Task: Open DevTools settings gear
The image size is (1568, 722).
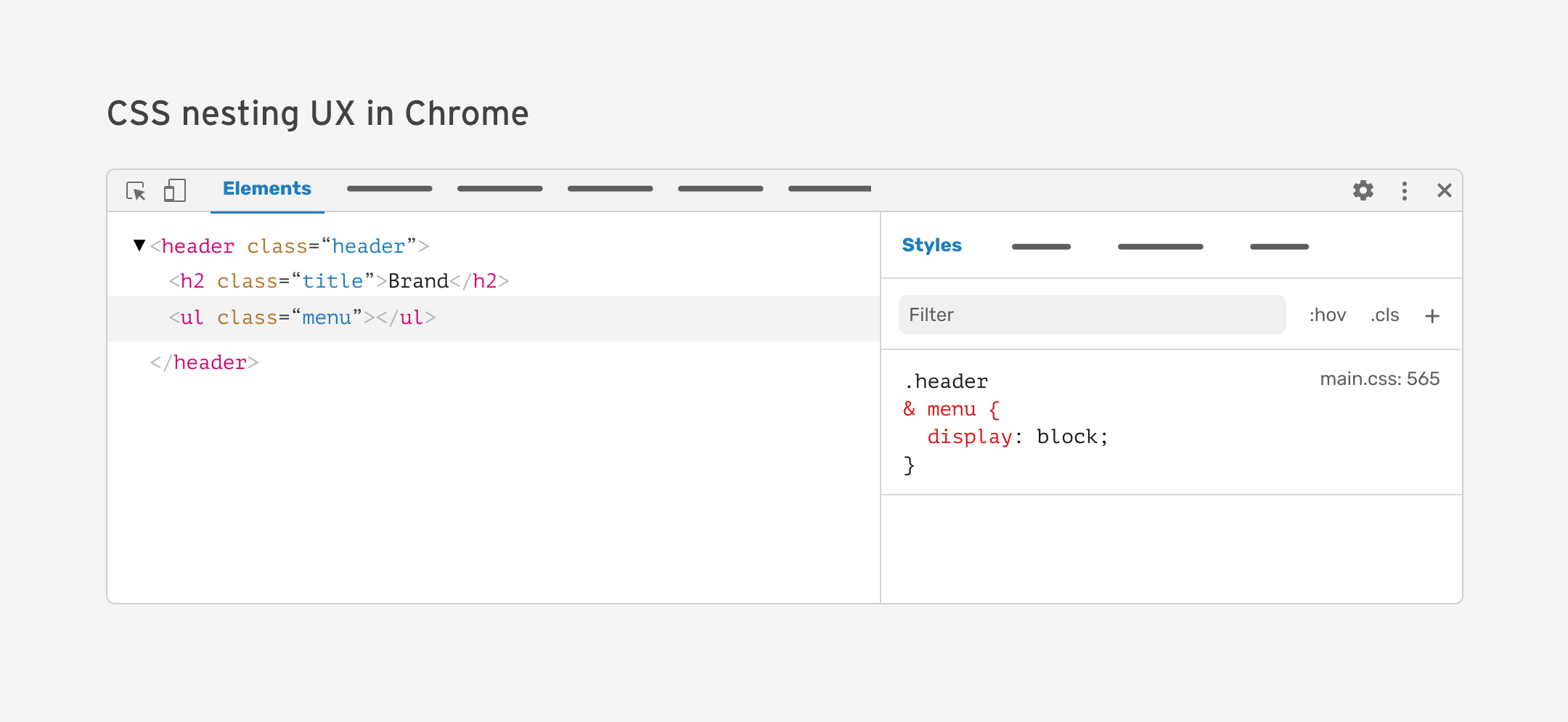Action: pyautogui.click(x=1363, y=190)
